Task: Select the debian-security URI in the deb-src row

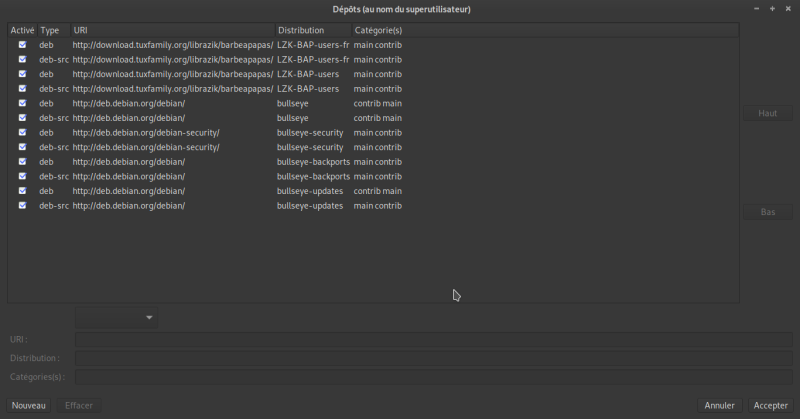Action: click(146, 147)
